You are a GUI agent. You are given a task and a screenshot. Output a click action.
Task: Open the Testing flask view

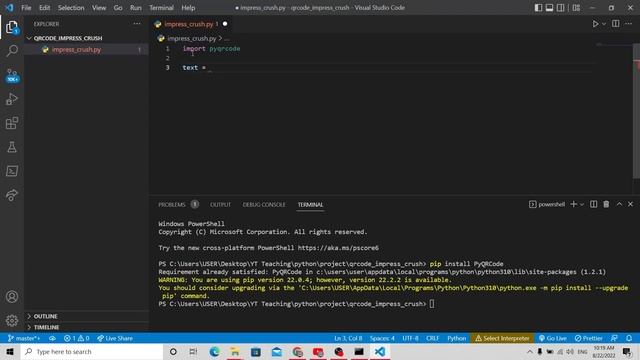pyautogui.click(x=12, y=147)
